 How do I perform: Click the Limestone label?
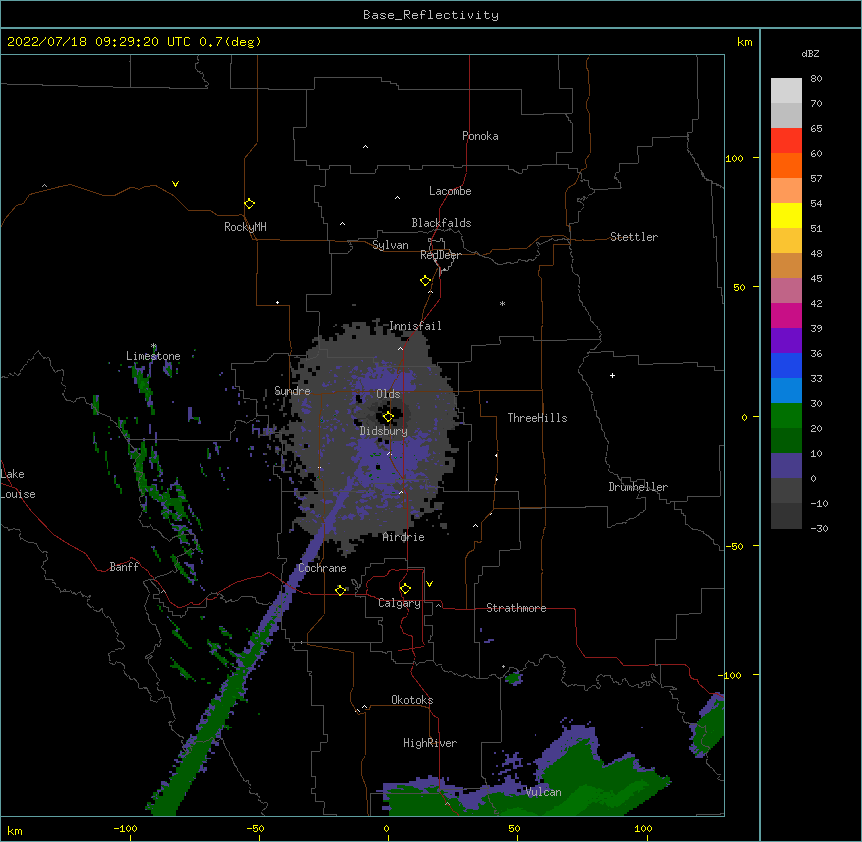tap(153, 356)
